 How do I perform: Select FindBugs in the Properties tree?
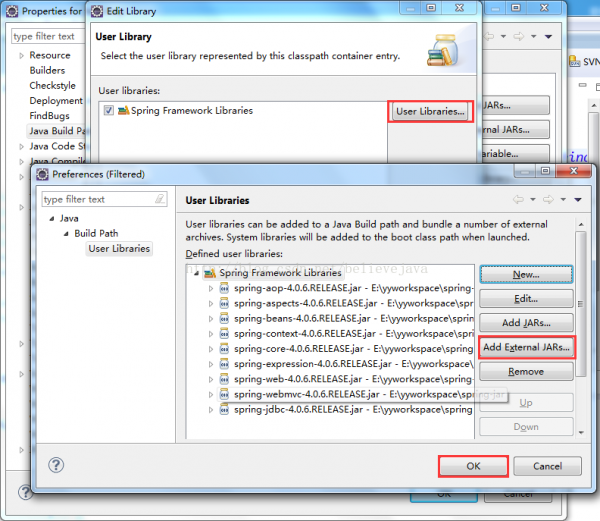pyautogui.click(x=50, y=116)
